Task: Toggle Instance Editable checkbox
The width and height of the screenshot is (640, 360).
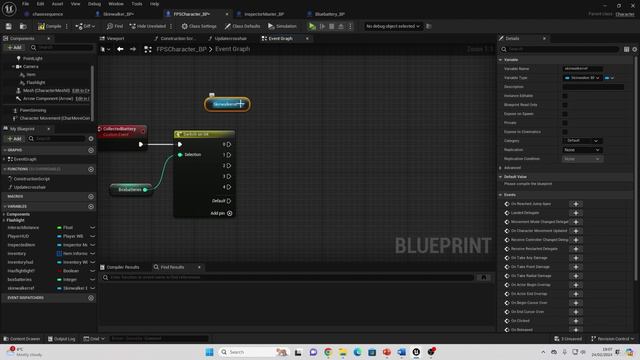Action: (x=565, y=96)
